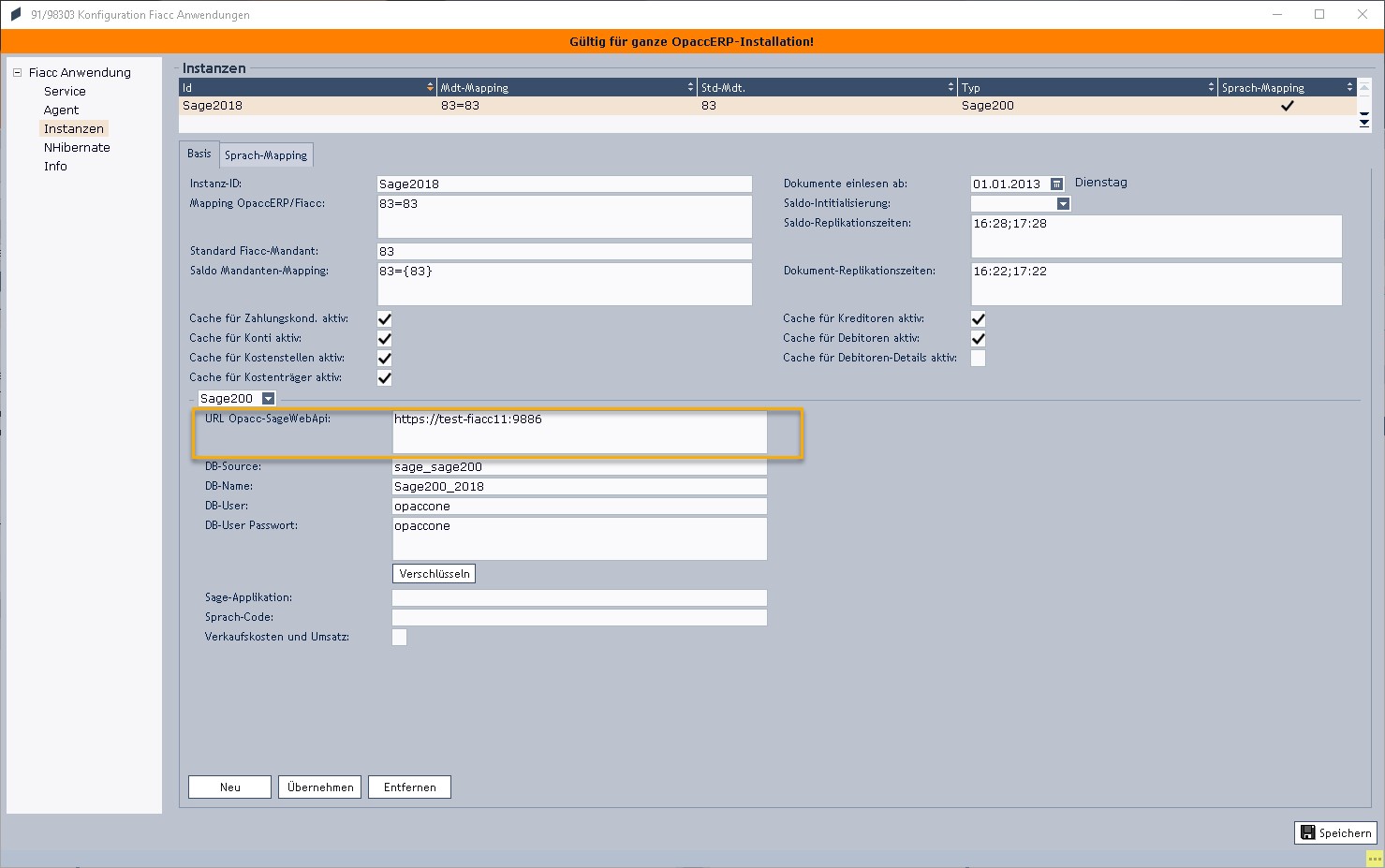The width and height of the screenshot is (1385, 868).
Task: Click the URL Opacc-SageWebApi field
Action: click(580, 433)
